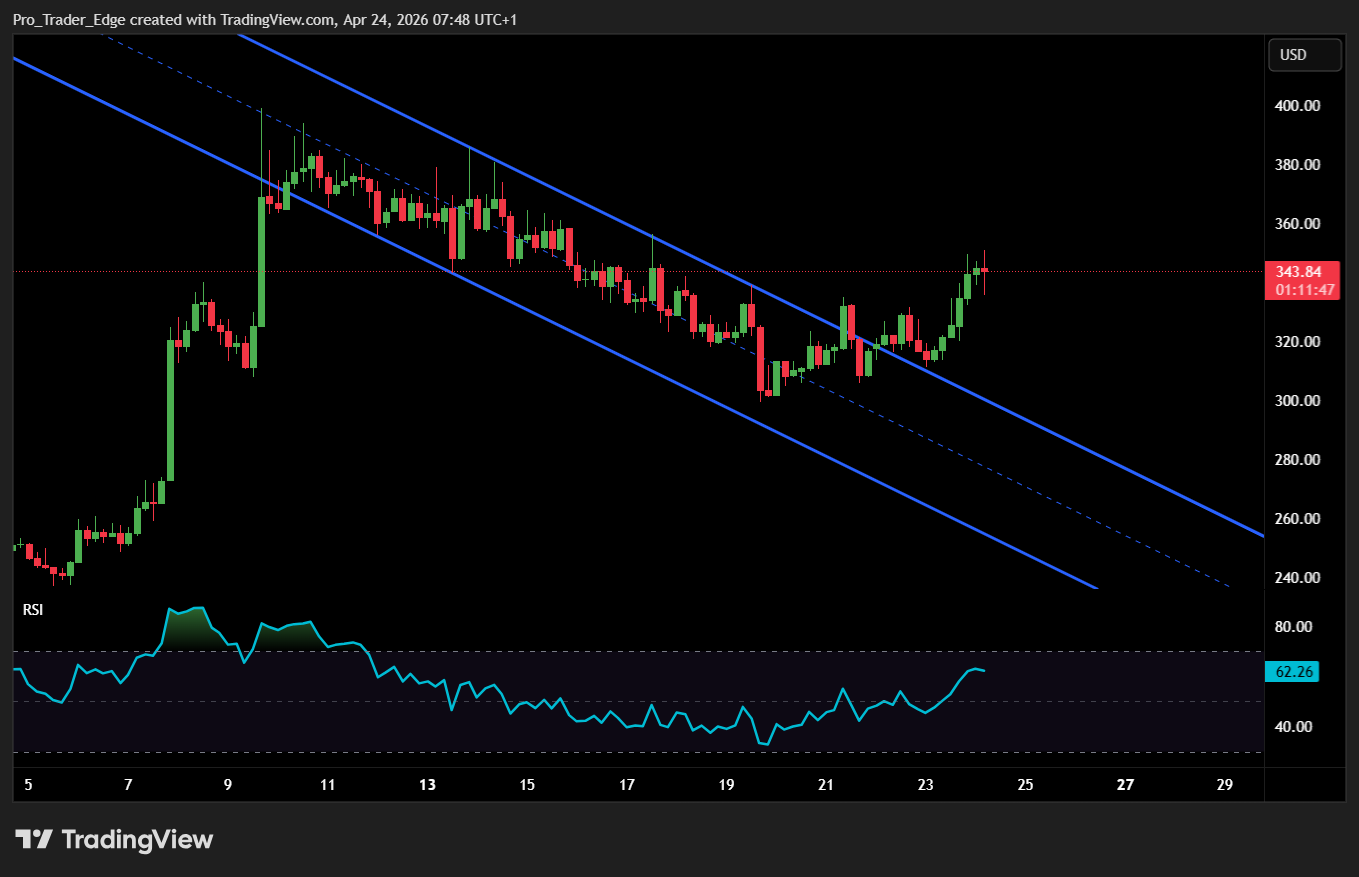Open the USD currency selector

[1304, 55]
